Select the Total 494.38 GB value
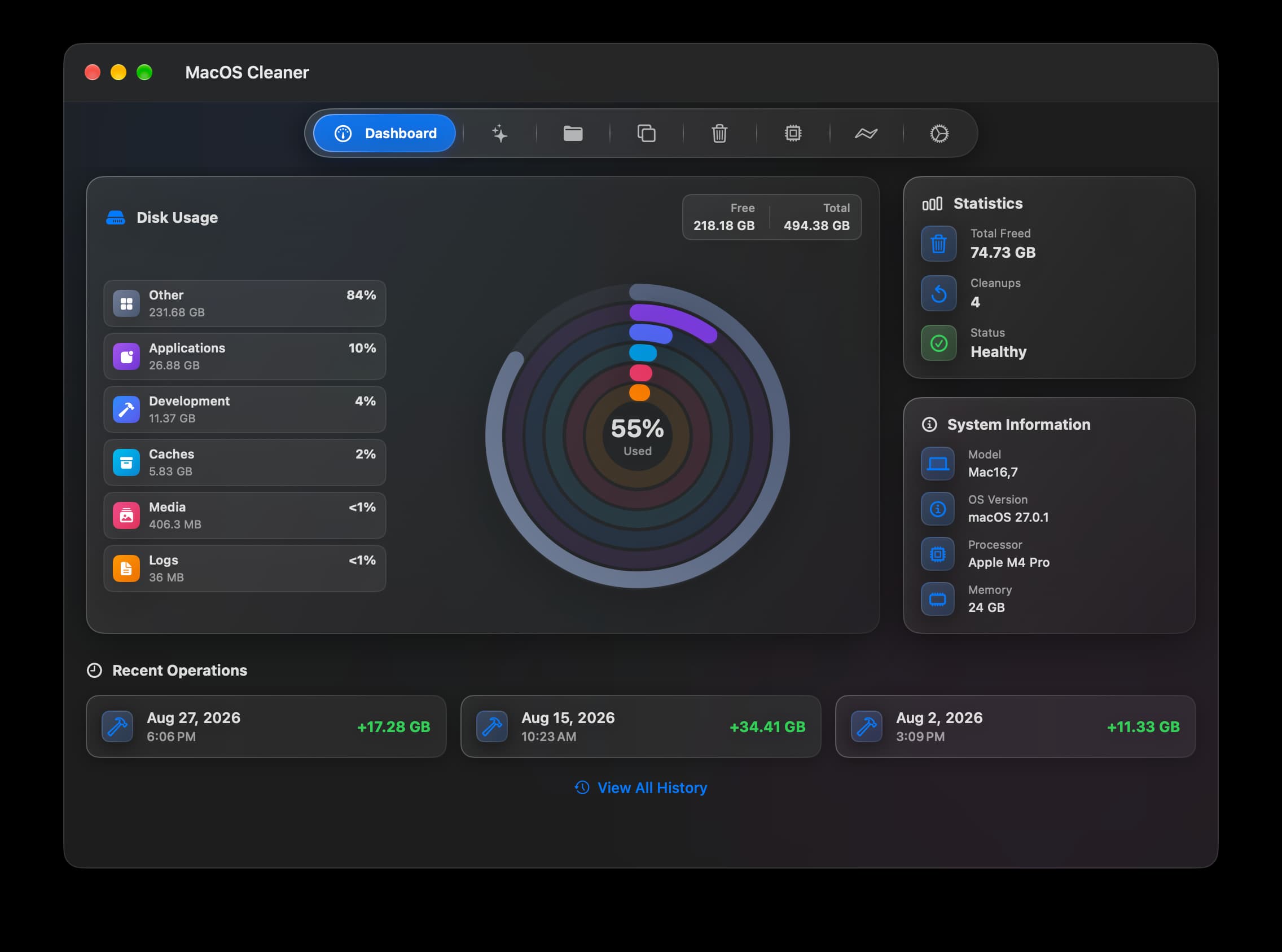Image resolution: width=1282 pixels, height=952 pixels. point(816,226)
